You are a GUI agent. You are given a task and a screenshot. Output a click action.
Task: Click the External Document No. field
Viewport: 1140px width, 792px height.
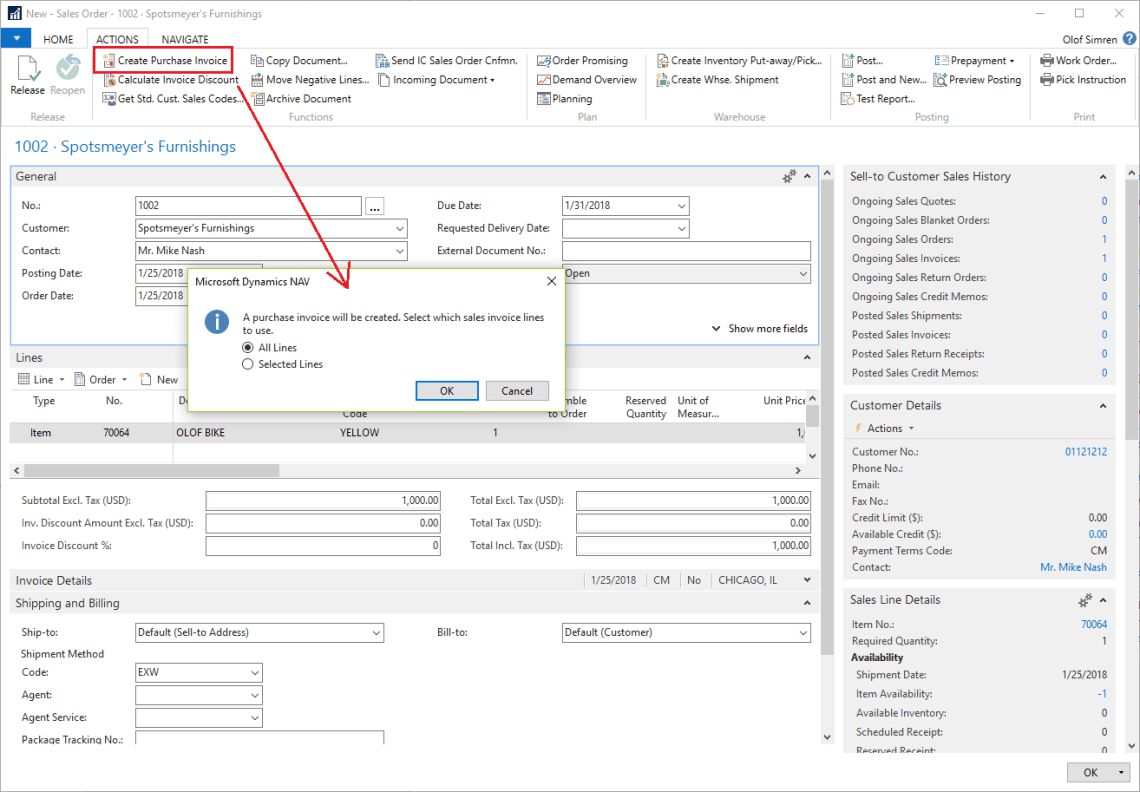686,251
